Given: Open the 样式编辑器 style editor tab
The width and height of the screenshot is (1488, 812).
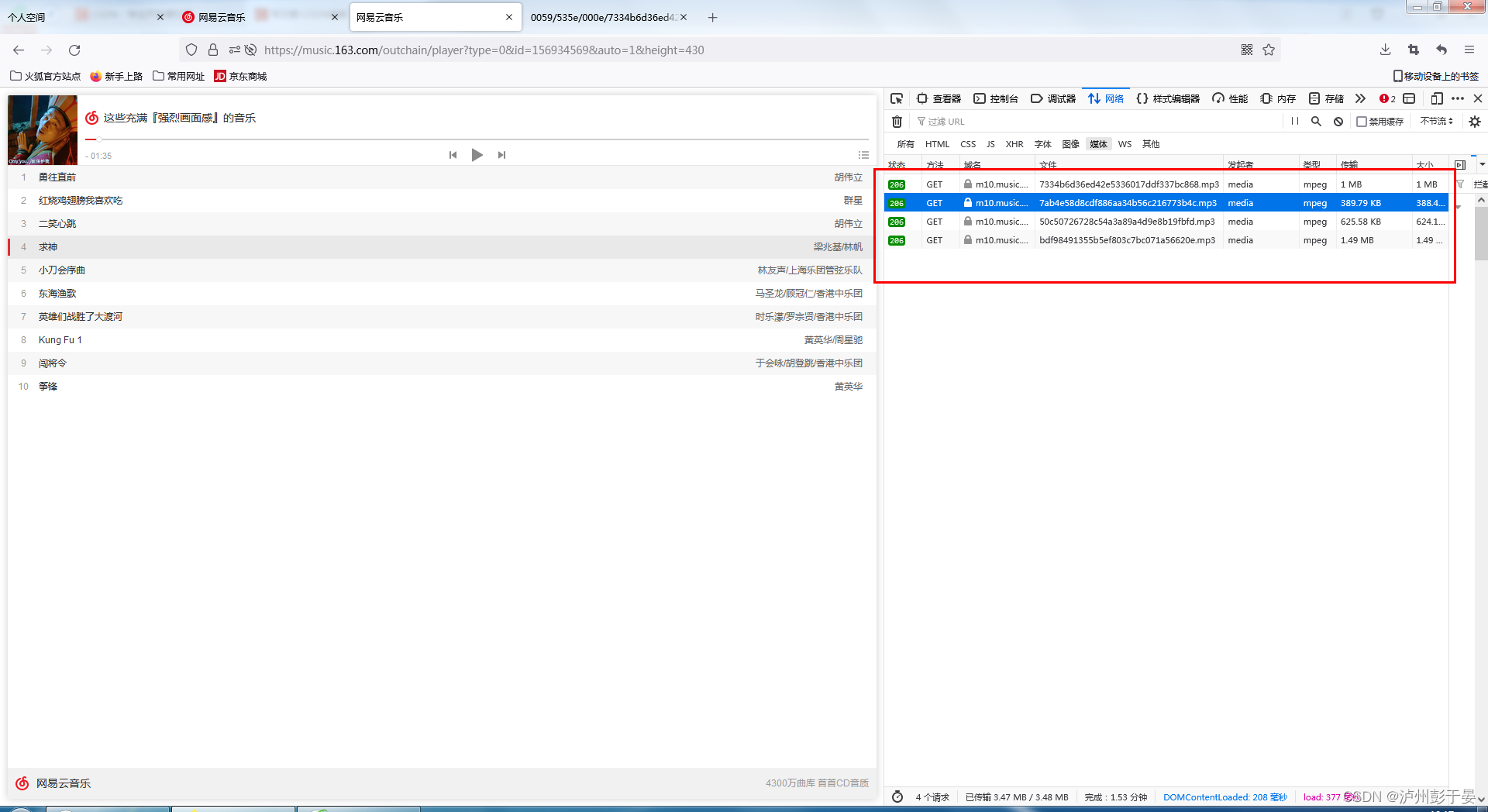Looking at the screenshot, I should 1168,98.
